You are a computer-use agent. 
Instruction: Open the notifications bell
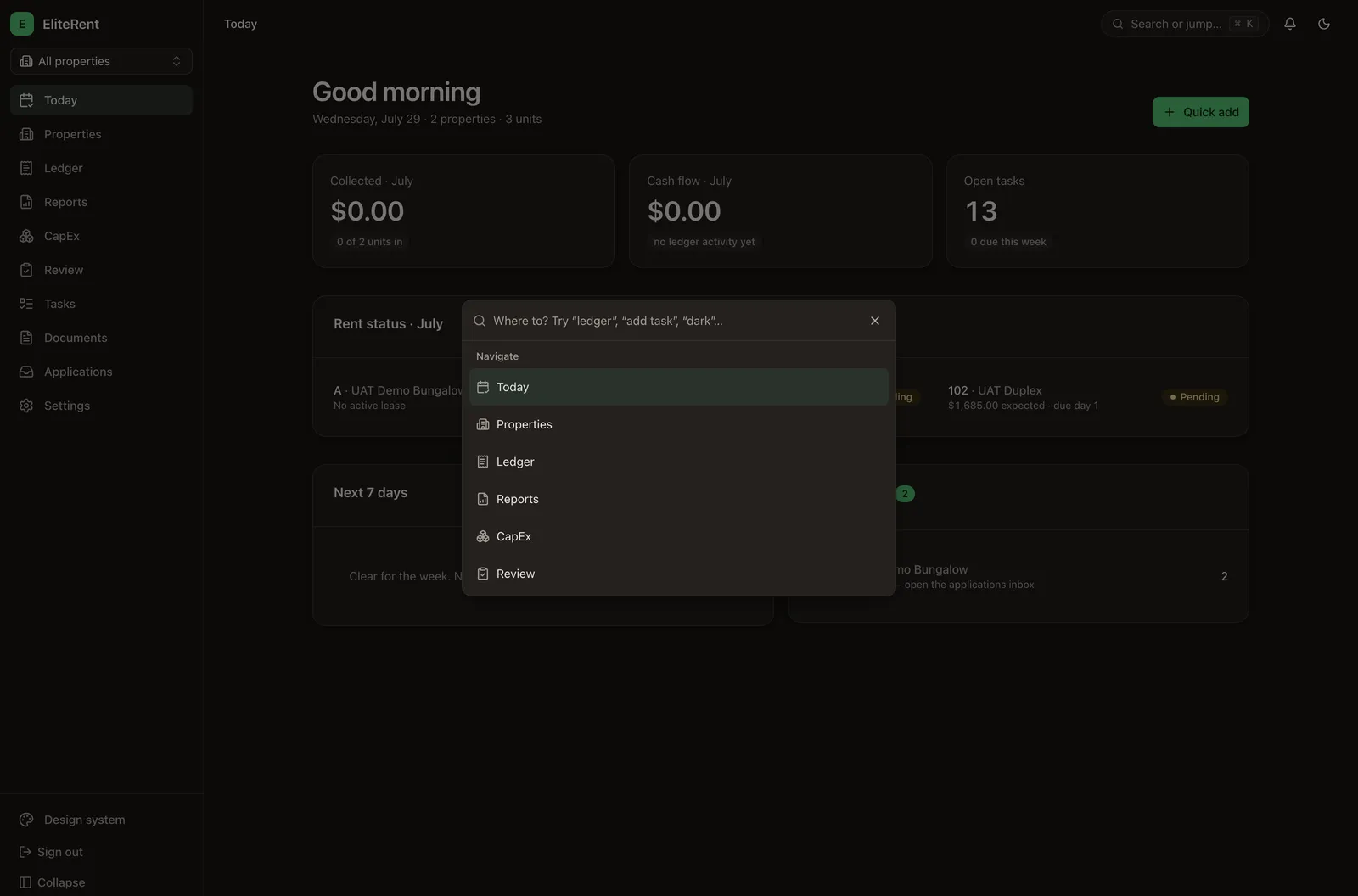click(1290, 24)
